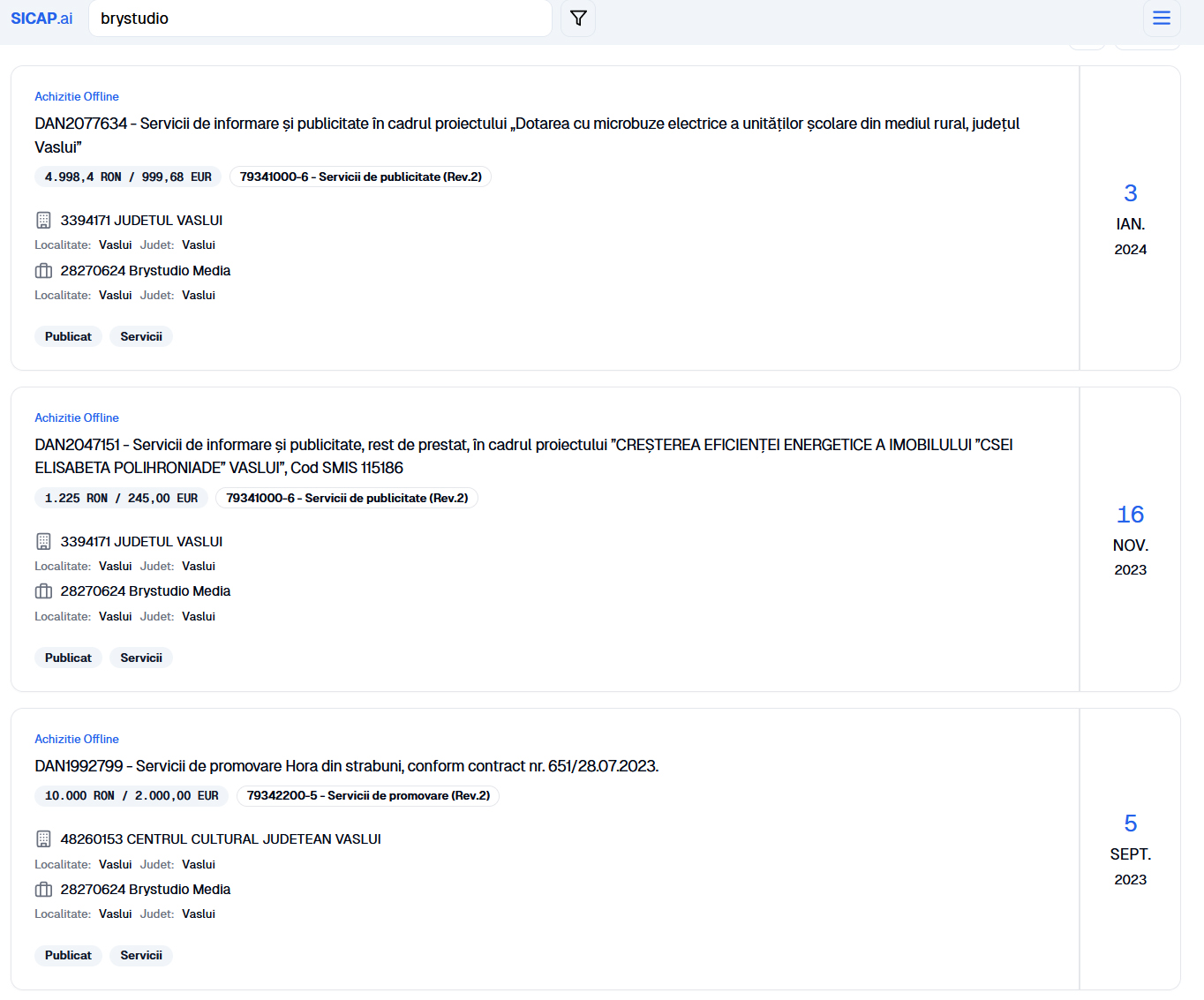Click building icon in DAN2047151 result
This screenshot has height=1000, width=1204.
pos(43,541)
